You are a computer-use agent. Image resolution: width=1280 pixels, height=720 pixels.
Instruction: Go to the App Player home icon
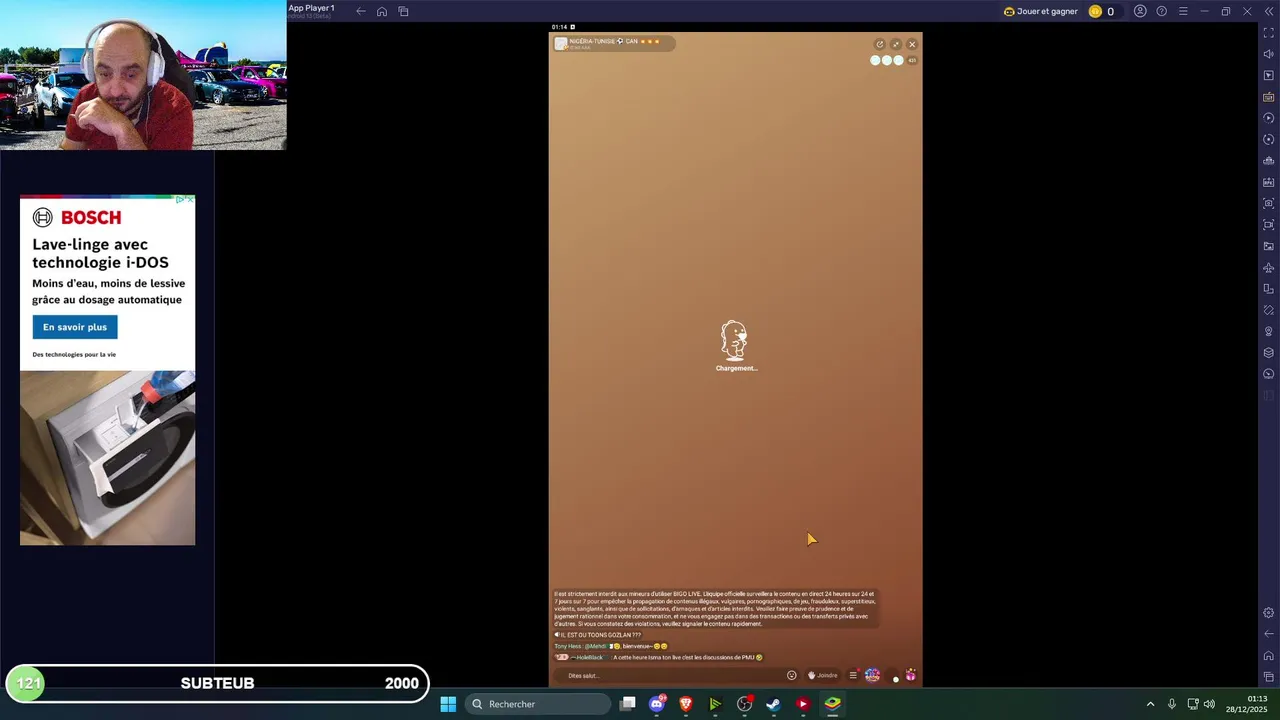tap(382, 11)
